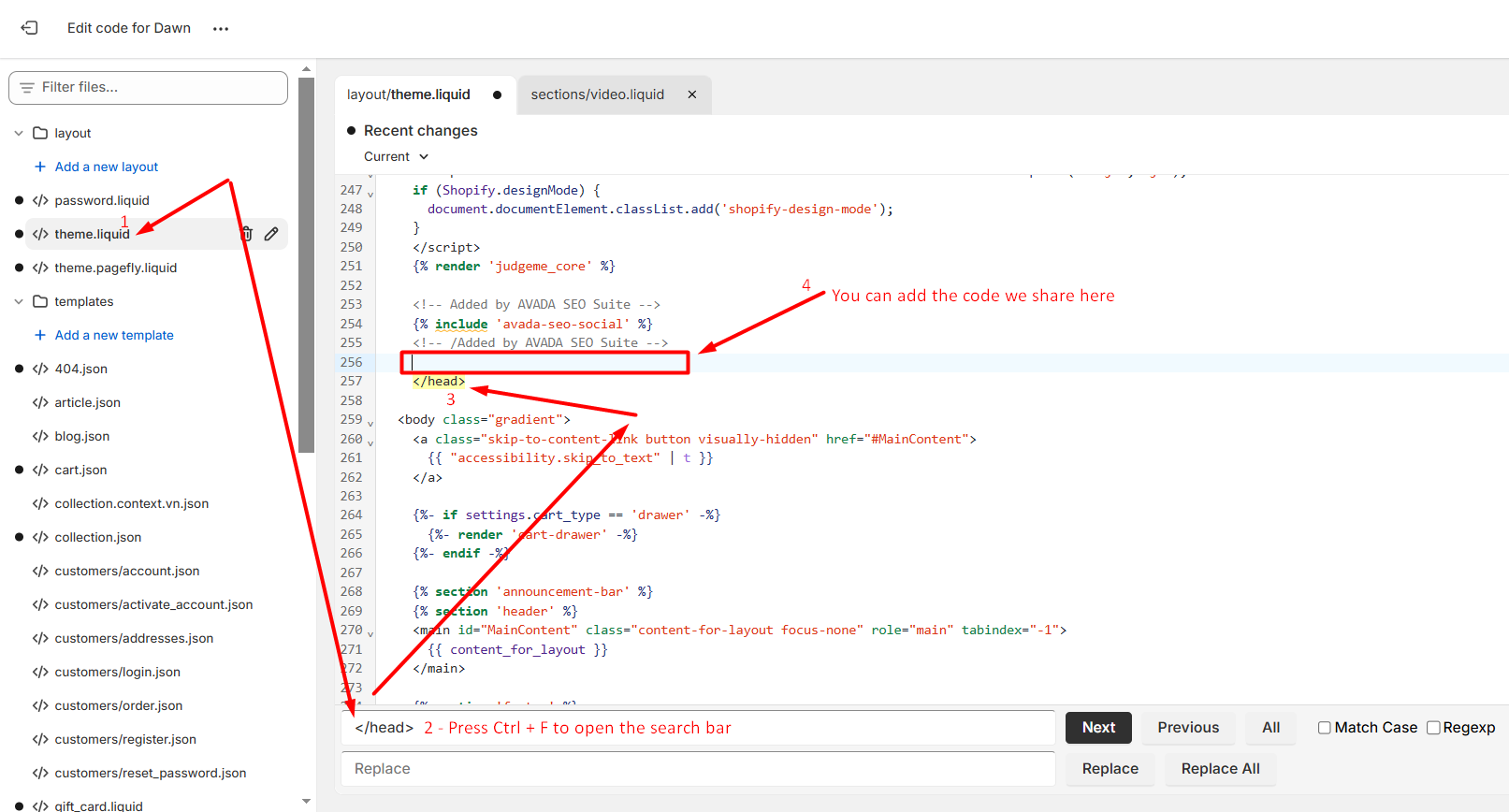Open customers/activate_account.json file
The width and height of the screenshot is (1509, 812).
click(x=153, y=604)
